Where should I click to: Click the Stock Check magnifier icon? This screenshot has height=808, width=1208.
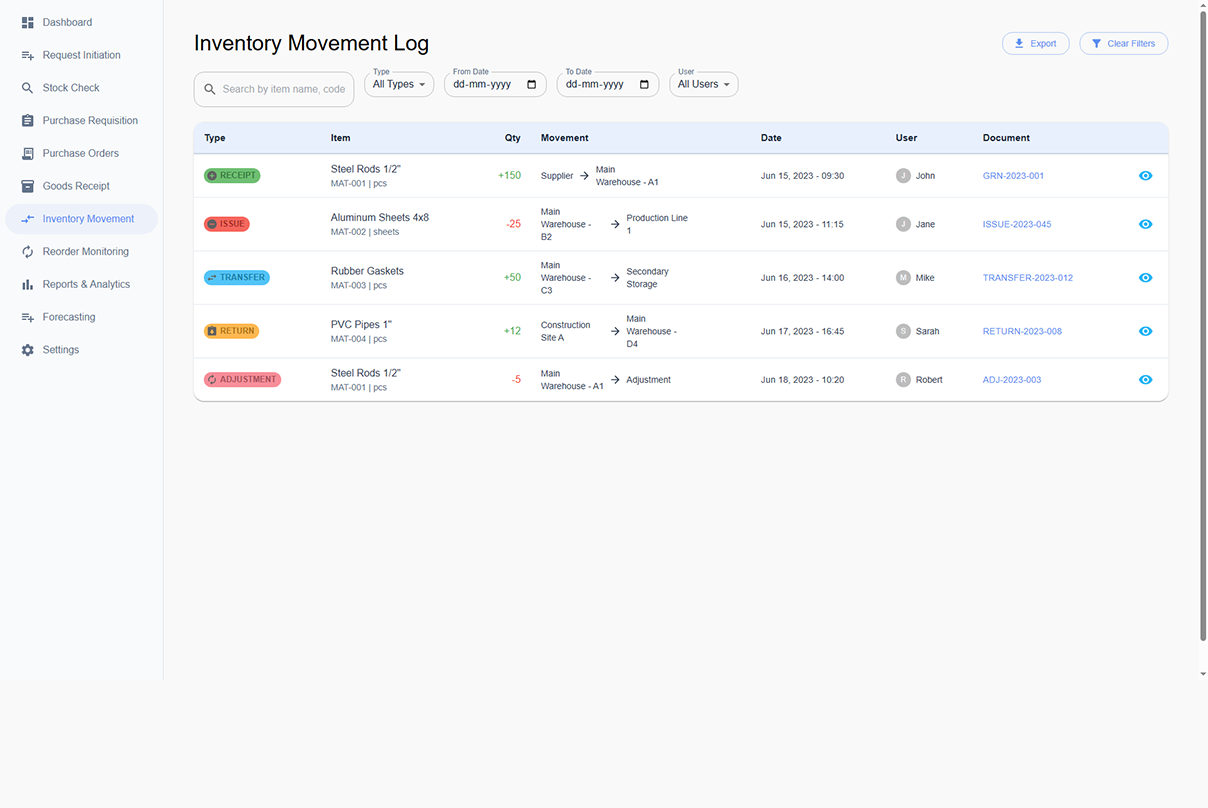28,88
